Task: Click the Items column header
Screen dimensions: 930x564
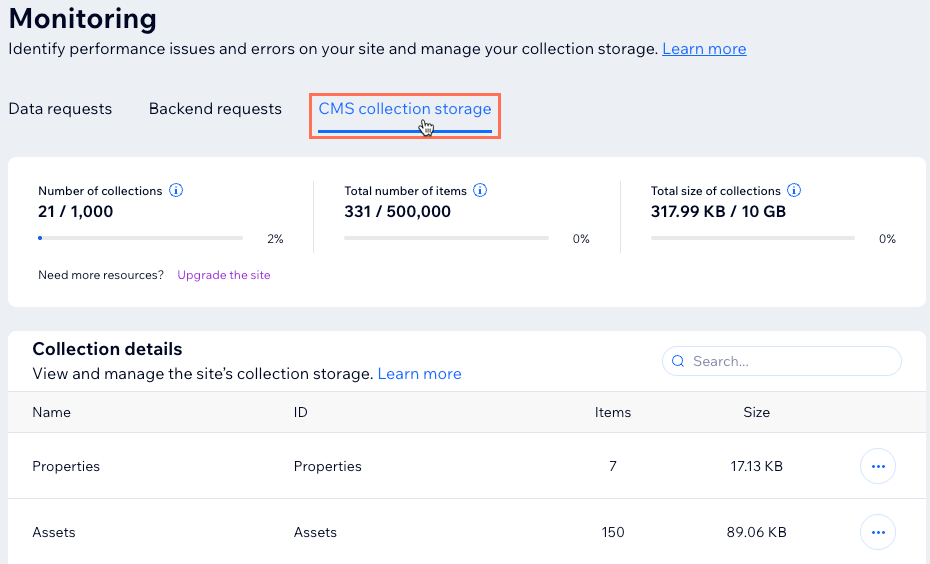Action: [x=613, y=412]
